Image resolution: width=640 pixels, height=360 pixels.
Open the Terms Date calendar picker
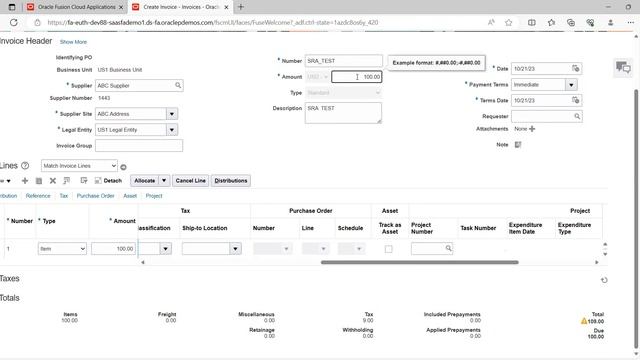[576, 100]
